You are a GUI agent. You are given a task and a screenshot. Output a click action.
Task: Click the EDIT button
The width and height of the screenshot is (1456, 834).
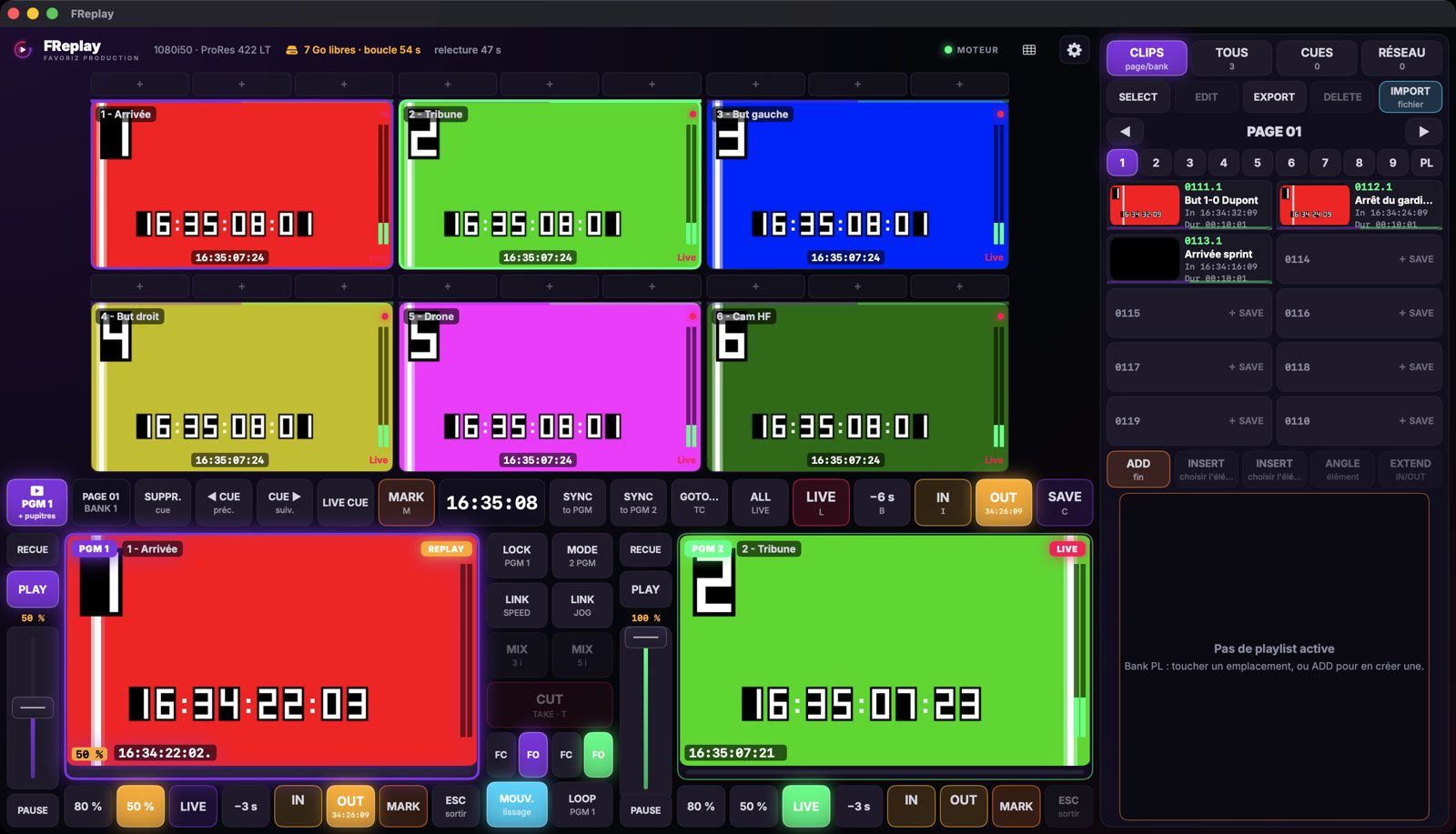pos(1206,96)
